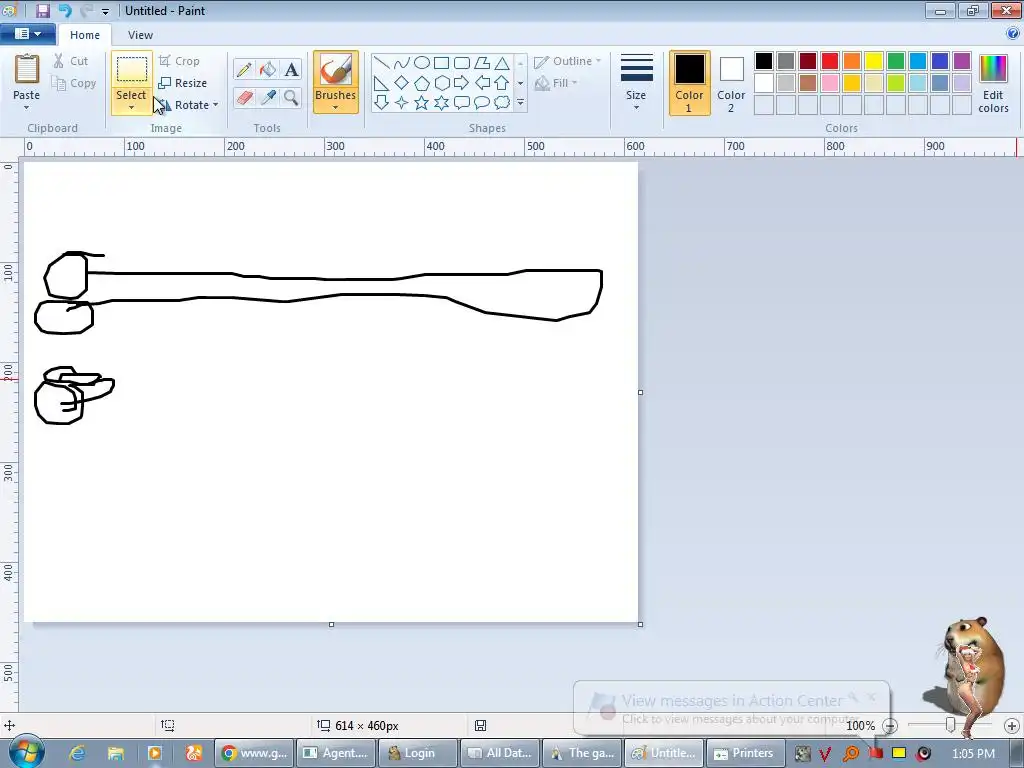Pick the Hexagon shape

(441, 83)
